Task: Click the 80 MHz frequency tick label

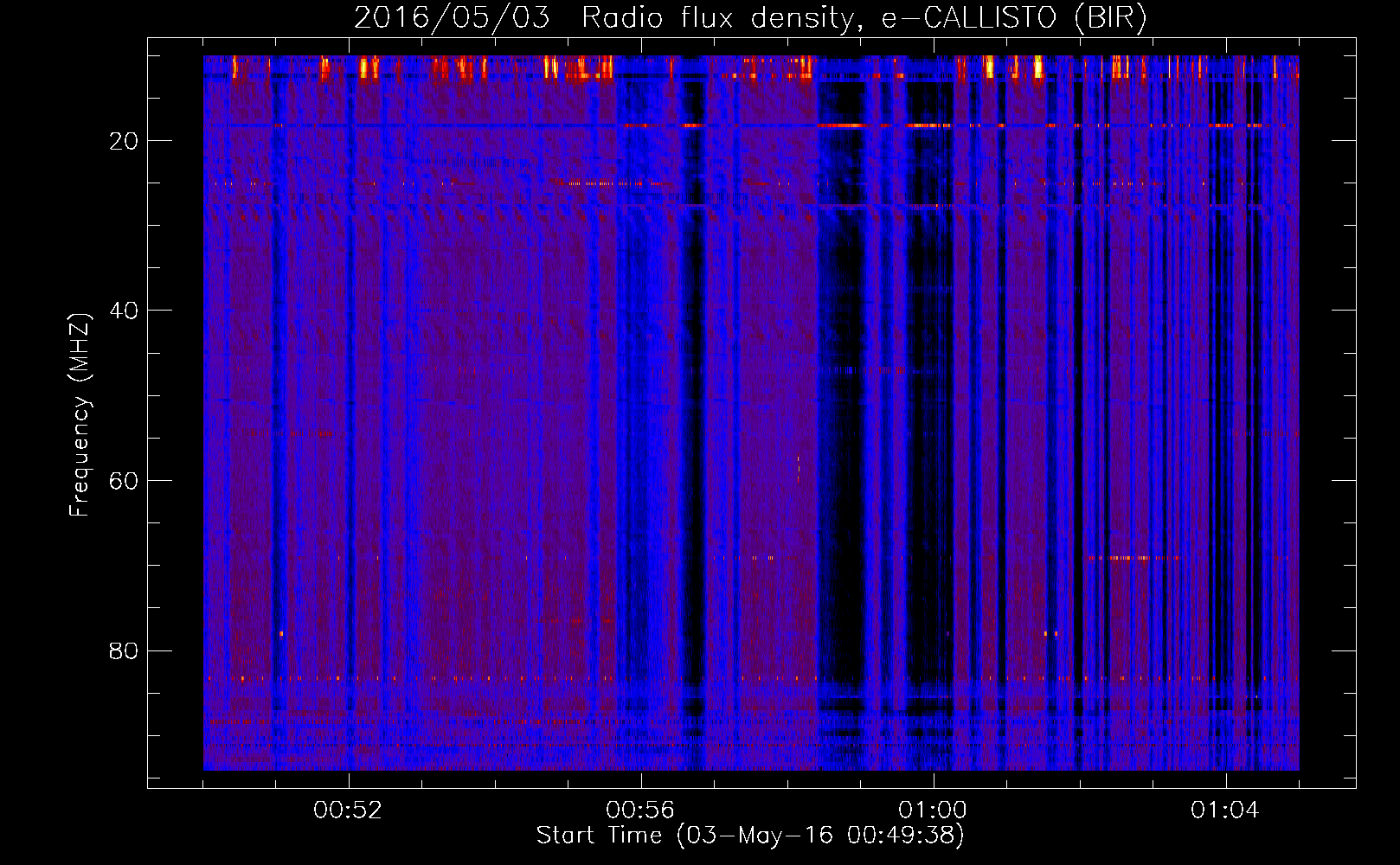Action: (x=124, y=650)
